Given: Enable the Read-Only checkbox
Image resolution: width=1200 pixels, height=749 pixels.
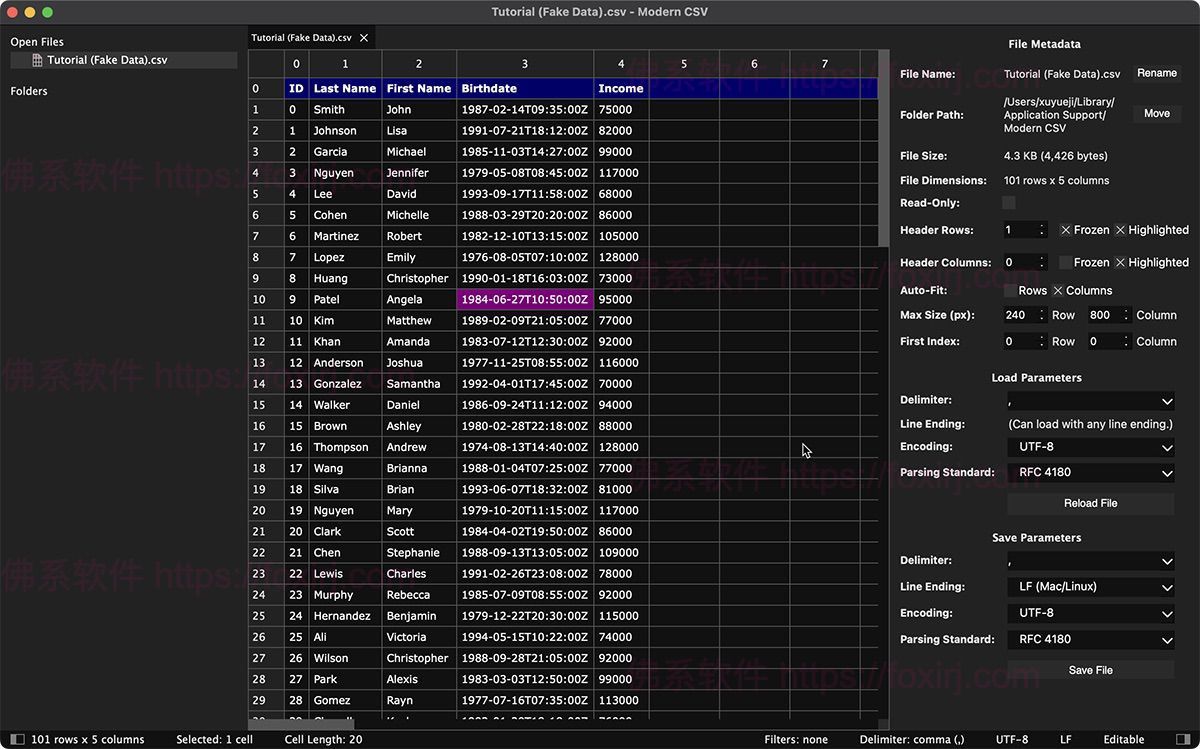Looking at the screenshot, I should tap(1008, 202).
